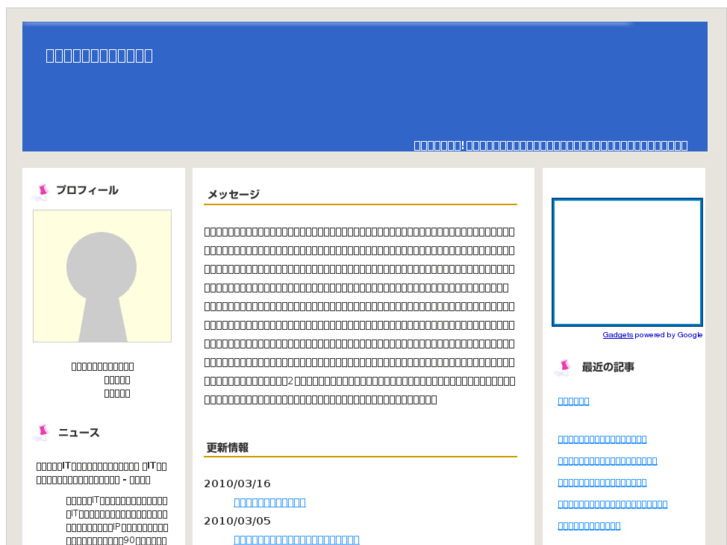Click the tagline text at the header's bottom right

coord(550,145)
